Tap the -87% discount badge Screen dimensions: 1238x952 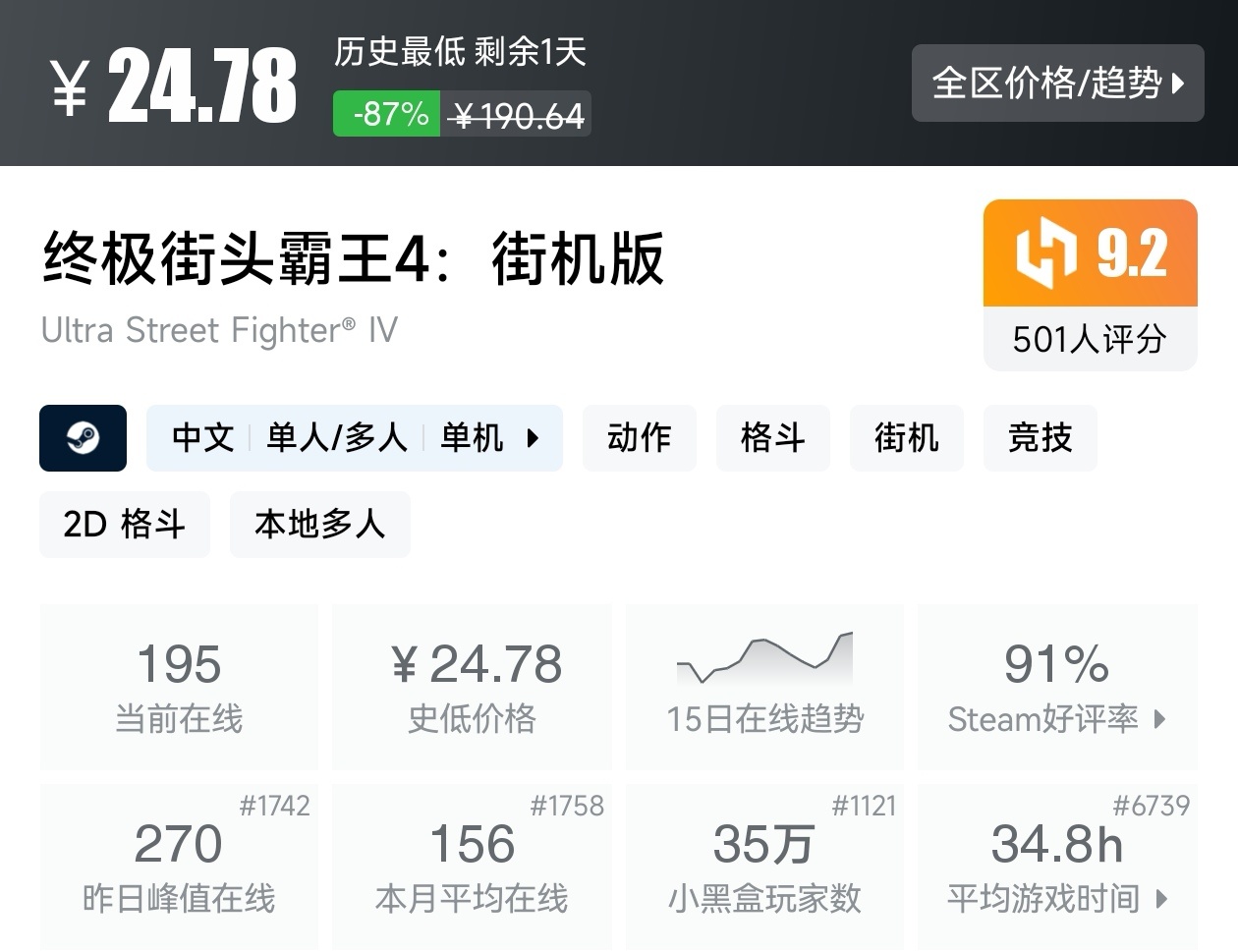(x=386, y=114)
